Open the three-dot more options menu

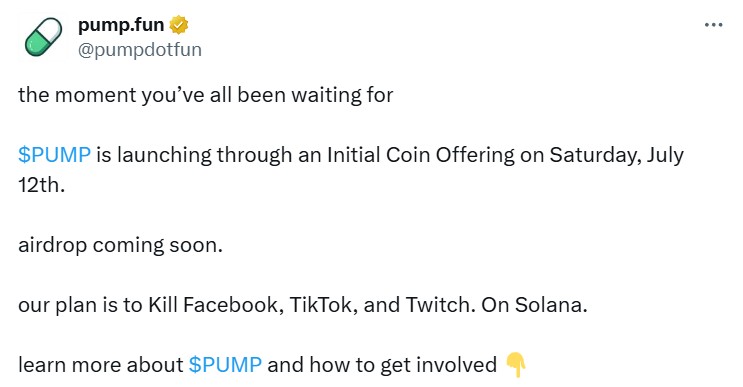(713, 25)
